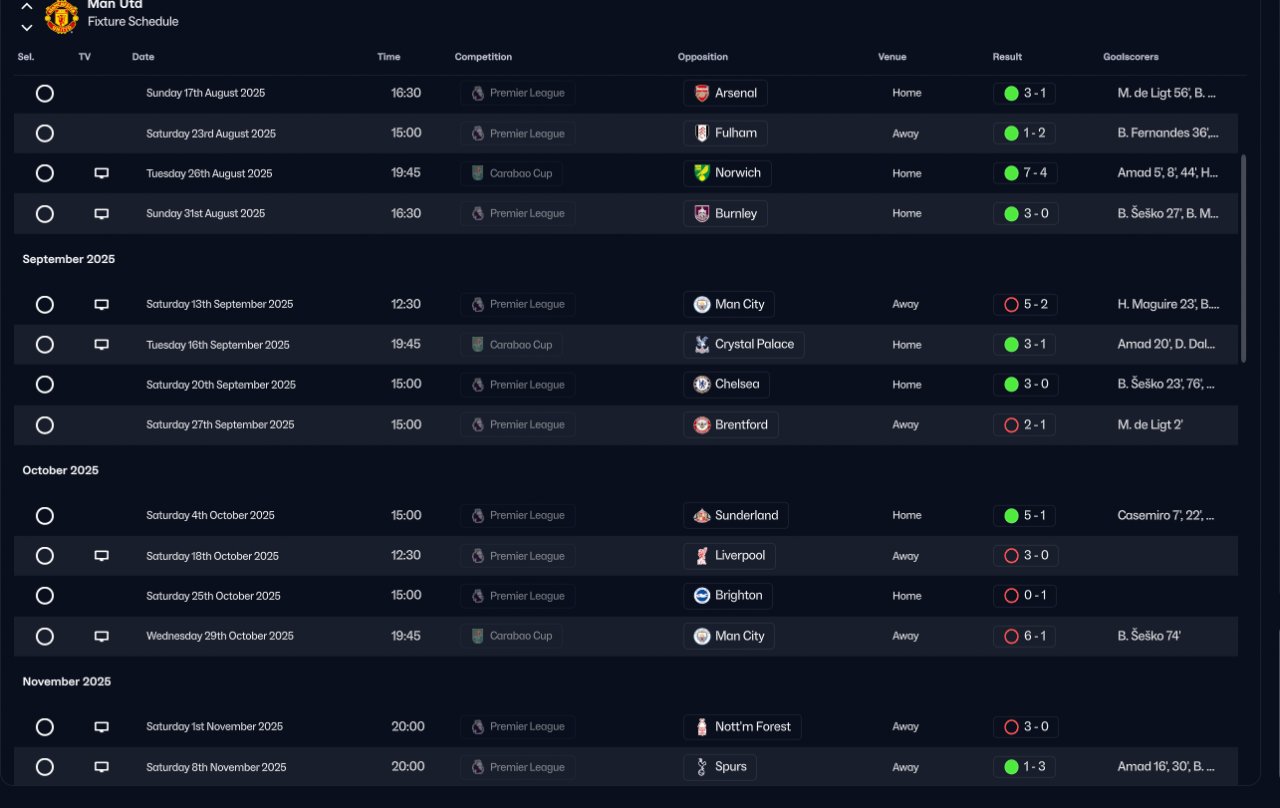This screenshot has width=1280, height=808.
Task: Click 20:00 time in the Nott'm Forest row
Action: point(408,727)
